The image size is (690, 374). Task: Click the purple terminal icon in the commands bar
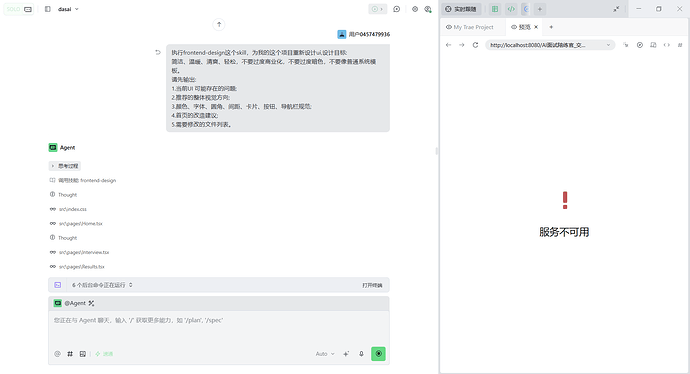(x=58, y=285)
